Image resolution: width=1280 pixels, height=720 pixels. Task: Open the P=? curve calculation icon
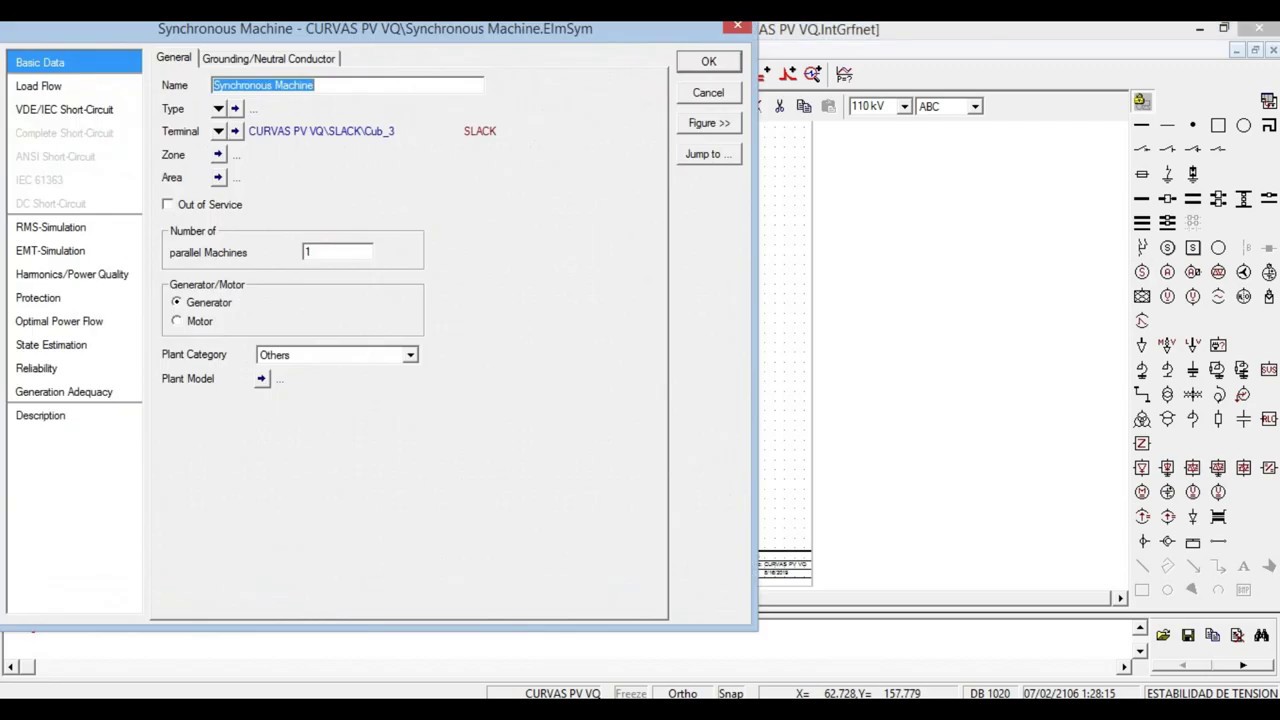click(x=844, y=74)
